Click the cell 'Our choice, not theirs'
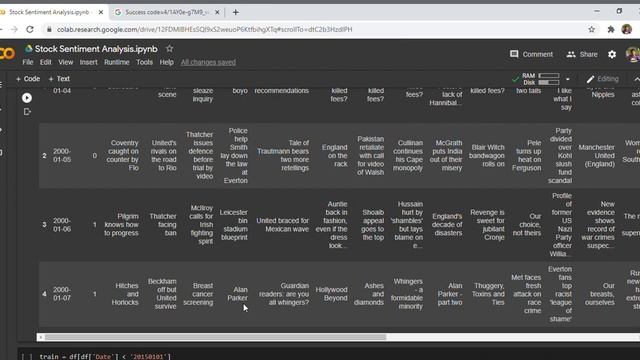 [x=527, y=225]
